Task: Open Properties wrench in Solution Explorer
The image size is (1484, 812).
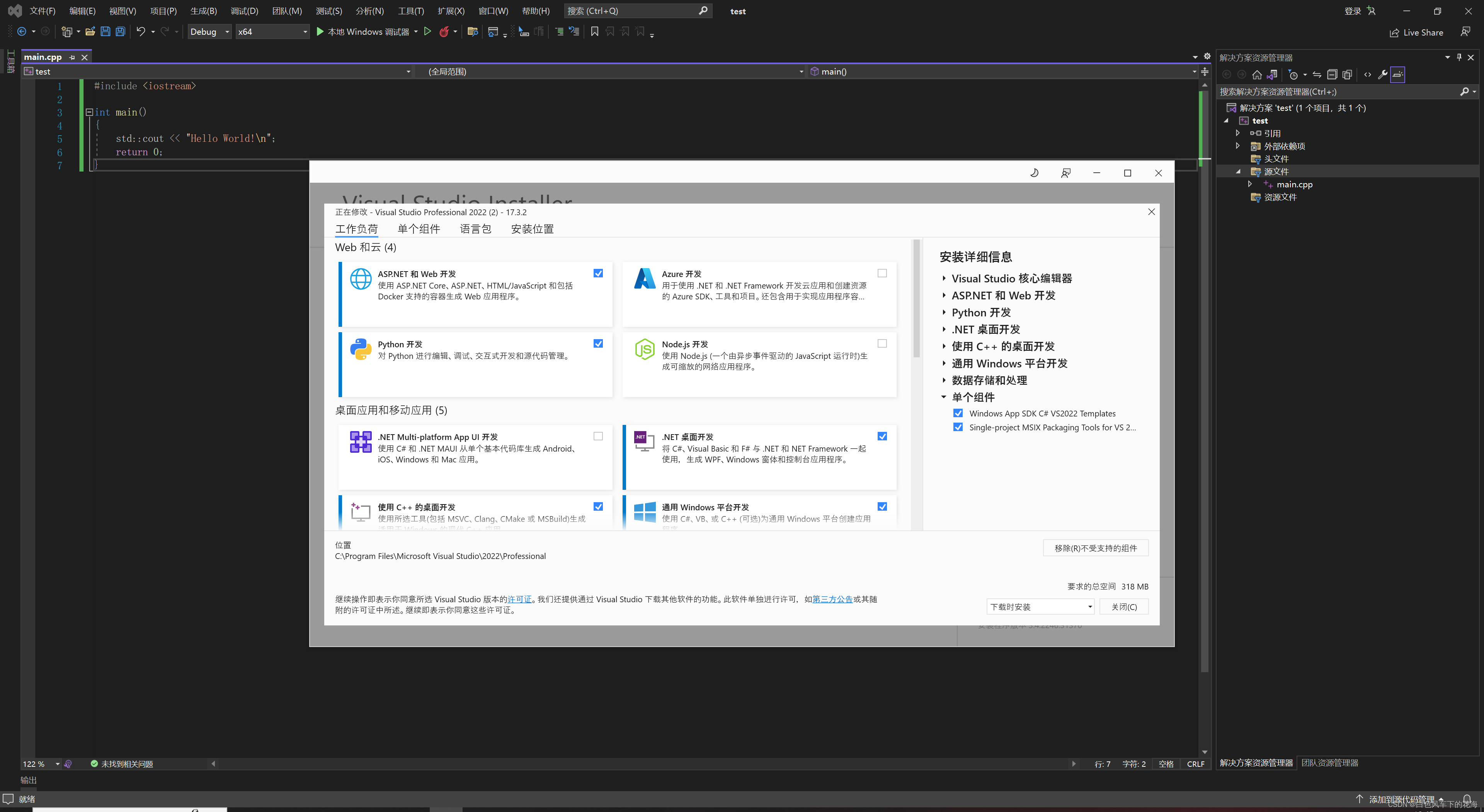Action: tap(1383, 74)
